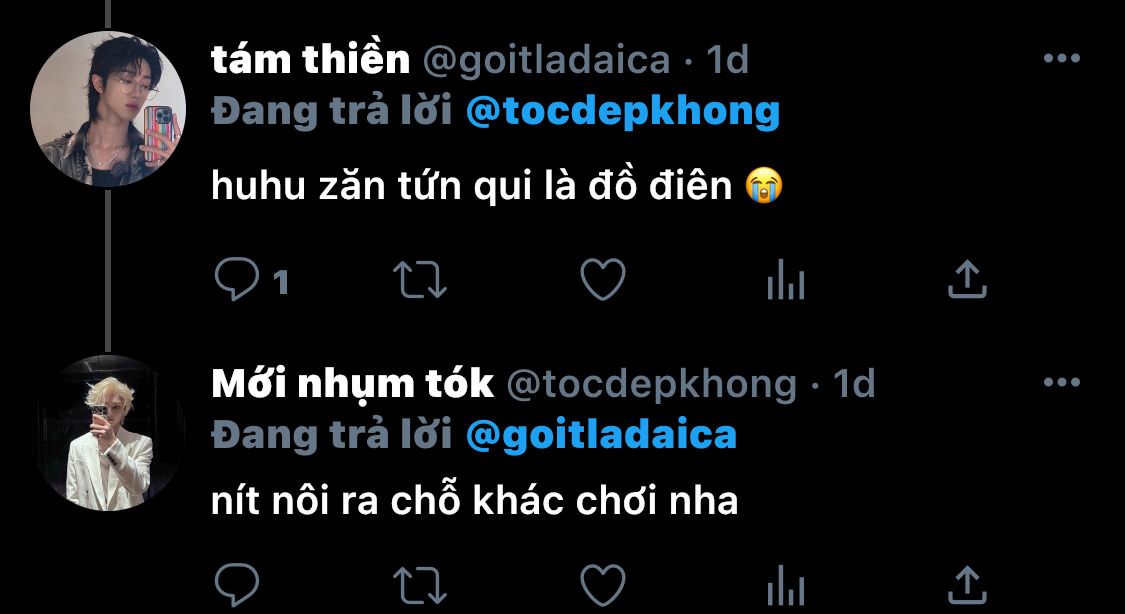Open tám thiền display name
Viewport: 1125px width, 614px height.
[x=310, y=60]
